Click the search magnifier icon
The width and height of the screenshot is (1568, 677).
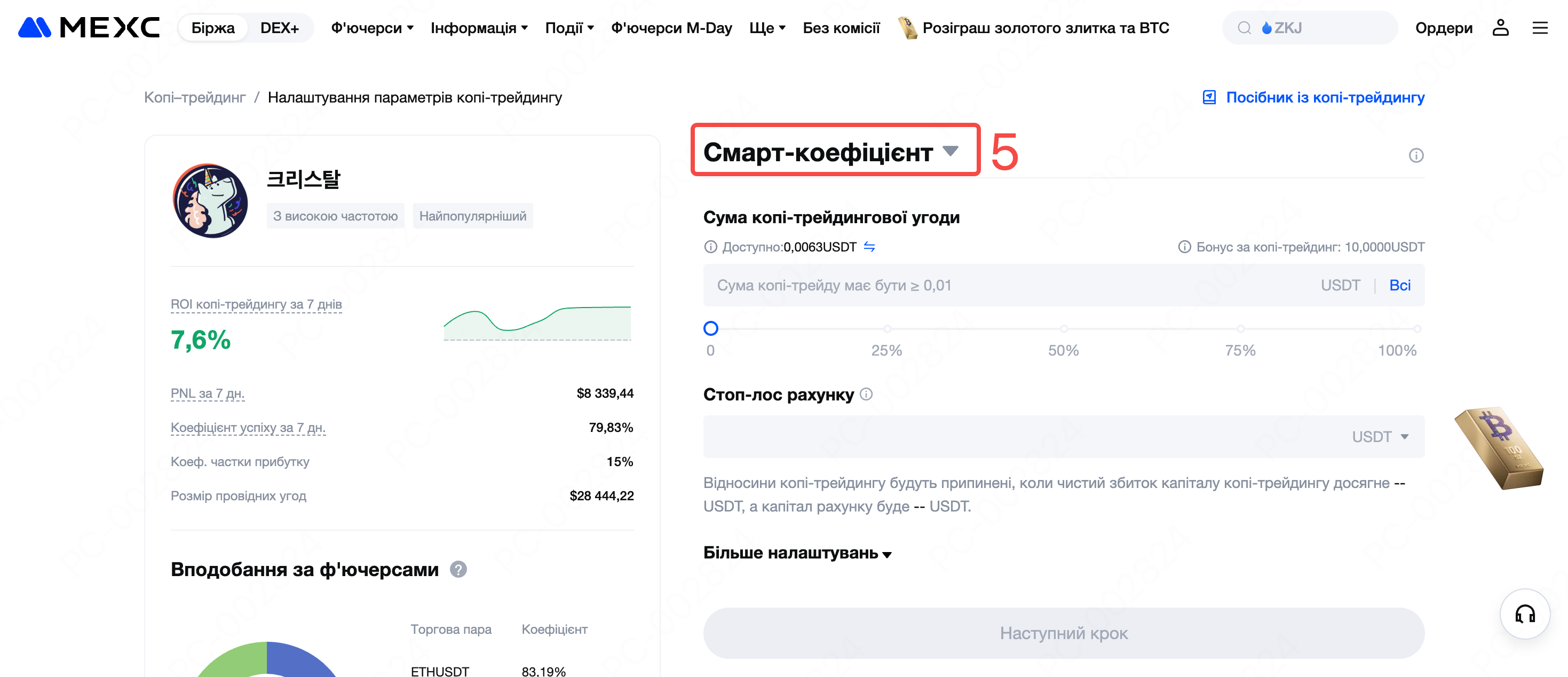pyautogui.click(x=1244, y=28)
